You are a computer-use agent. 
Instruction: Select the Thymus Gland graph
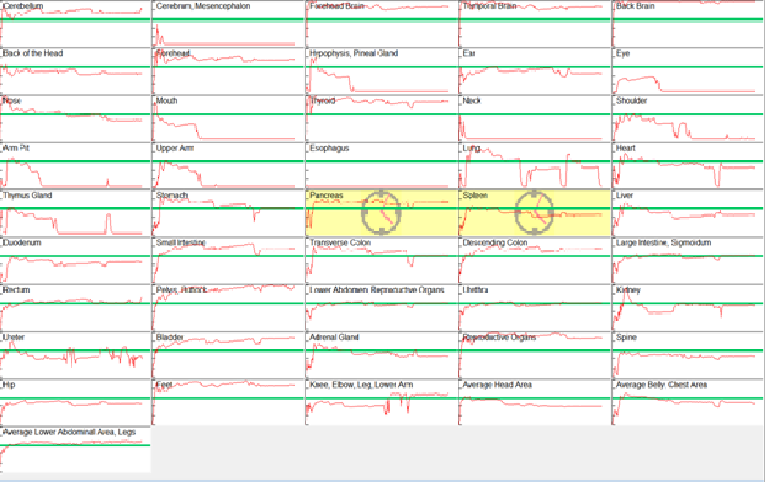coord(75,212)
